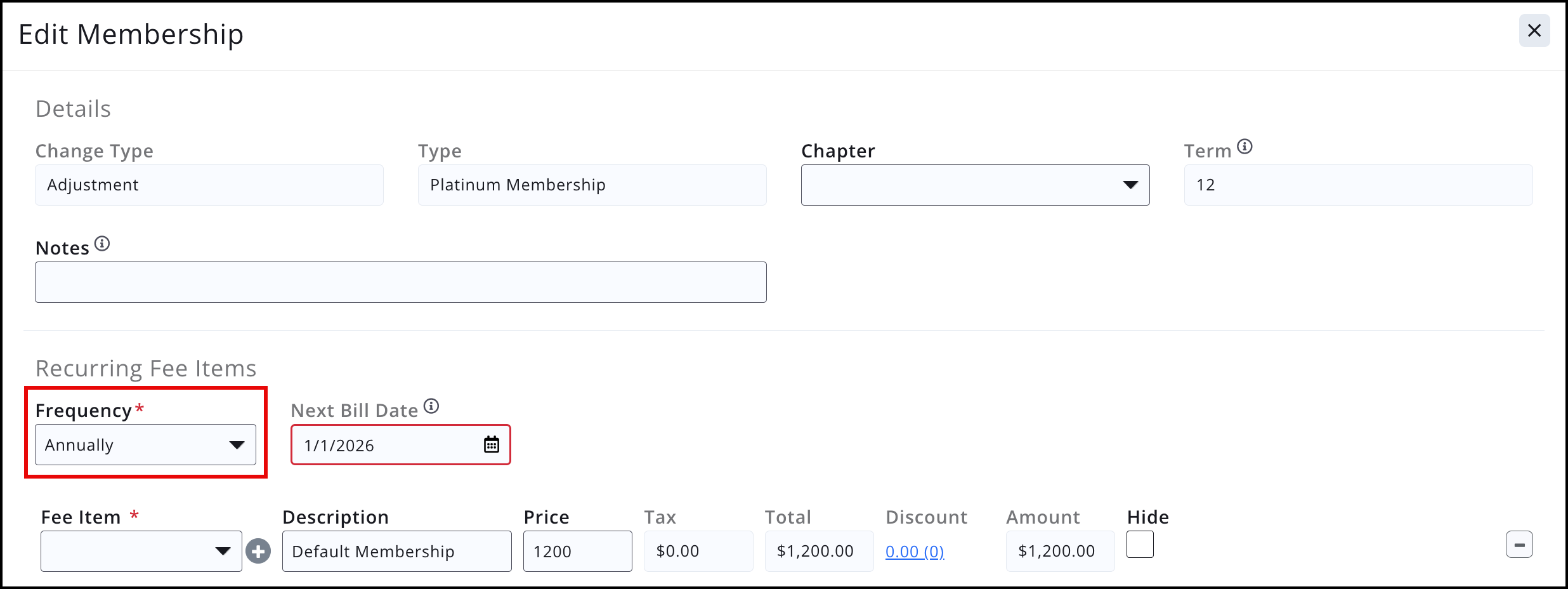
Task: Edit the Default Membership description field
Action: [396, 551]
